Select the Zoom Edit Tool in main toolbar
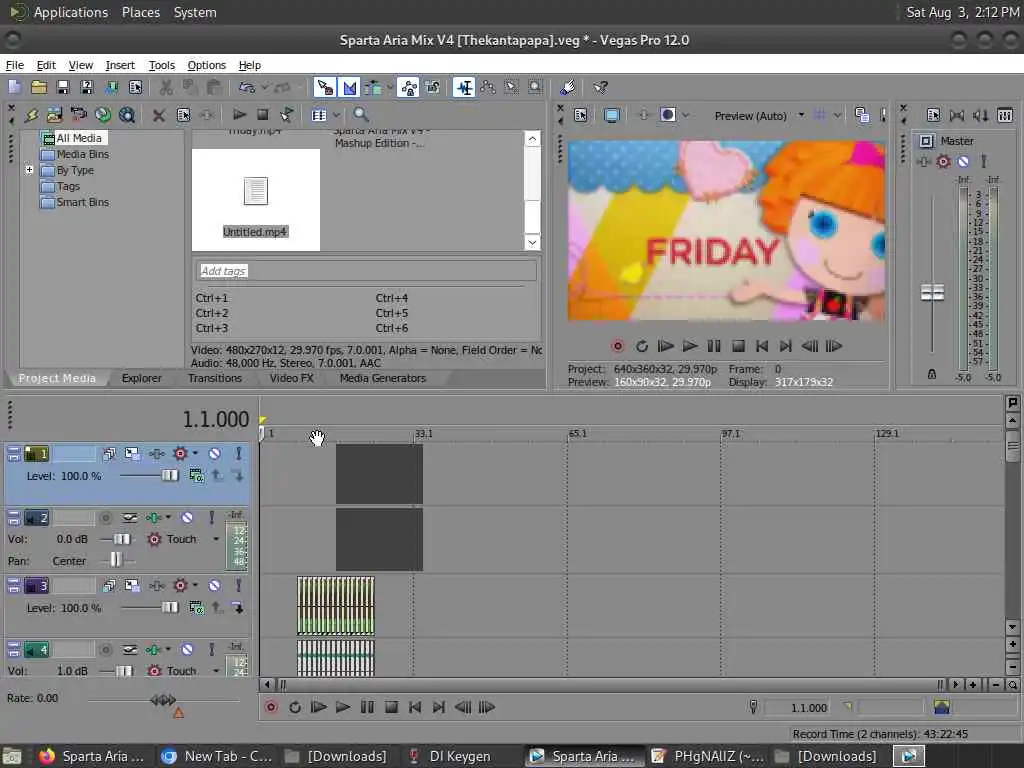The height and width of the screenshot is (768, 1024). click(535, 87)
